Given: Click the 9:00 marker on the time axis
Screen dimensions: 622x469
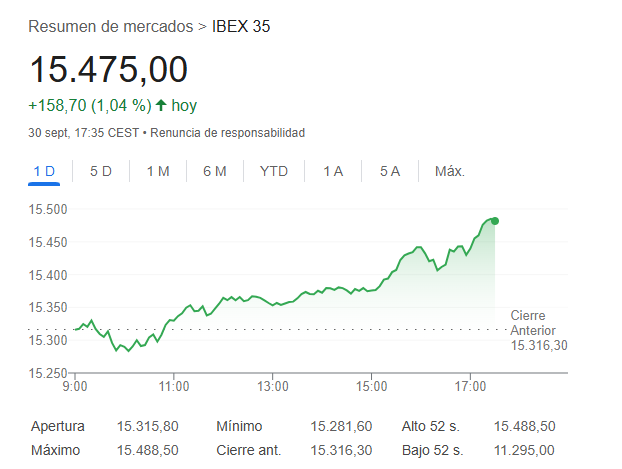Looking at the screenshot, I should [75, 386].
